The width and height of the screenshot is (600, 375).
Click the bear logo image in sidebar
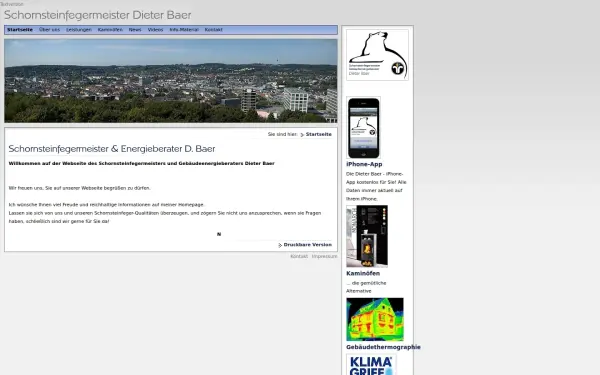(377, 55)
